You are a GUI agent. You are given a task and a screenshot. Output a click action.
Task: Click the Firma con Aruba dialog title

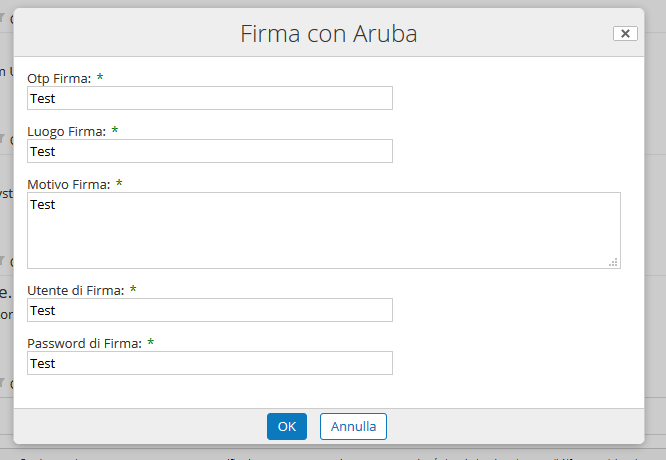[x=329, y=34]
